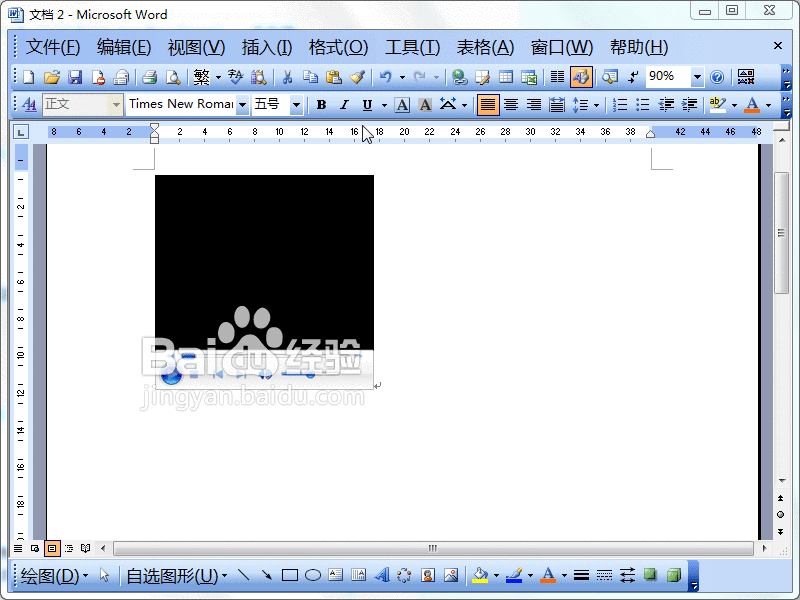Select the oval shape tool
The width and height of the screenshot is (800, 600).
click(313, 576)
